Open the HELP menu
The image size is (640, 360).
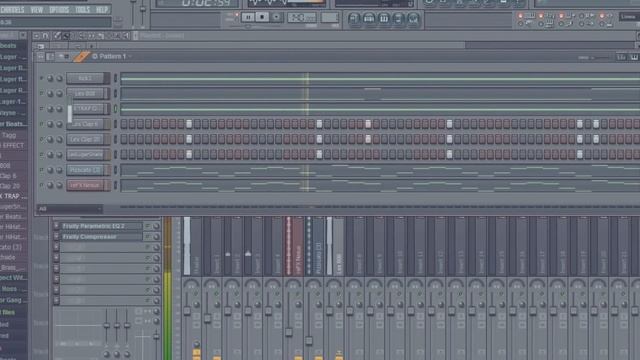[102, 9]
